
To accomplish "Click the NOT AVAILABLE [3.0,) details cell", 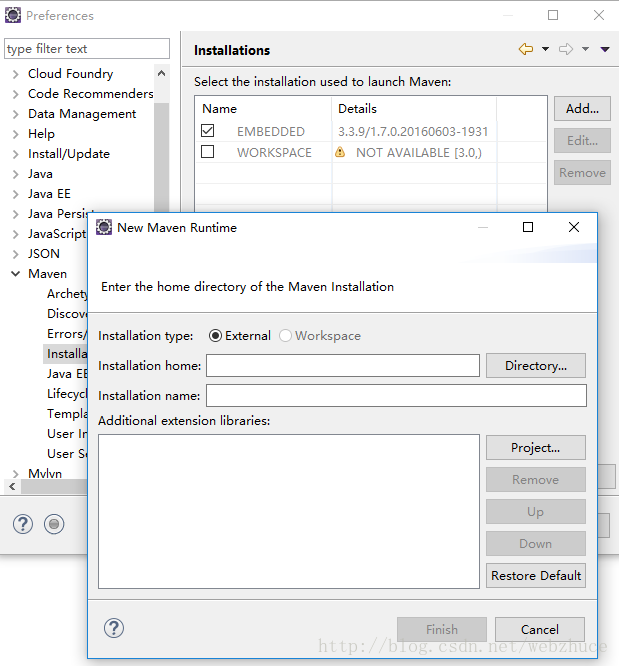I will [x=419, y=152].
